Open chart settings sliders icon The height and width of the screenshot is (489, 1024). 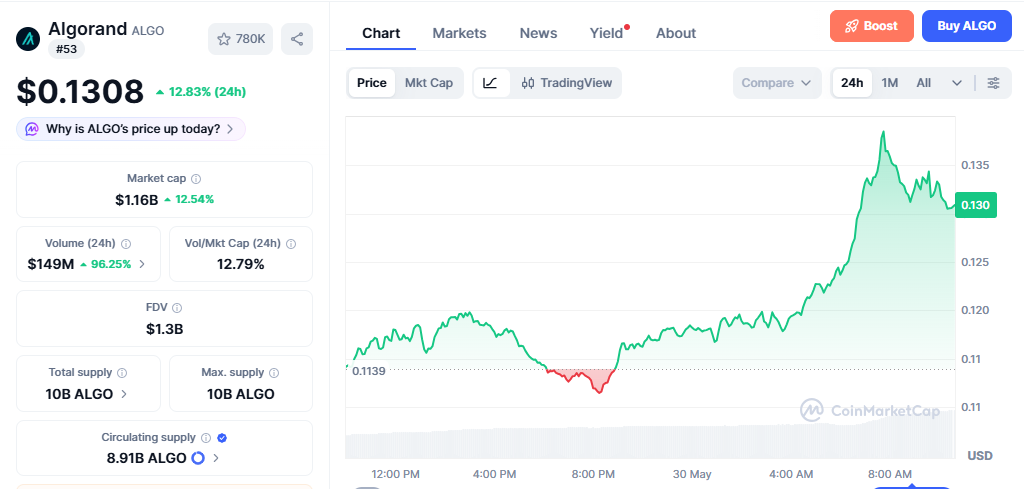point(993,83)
